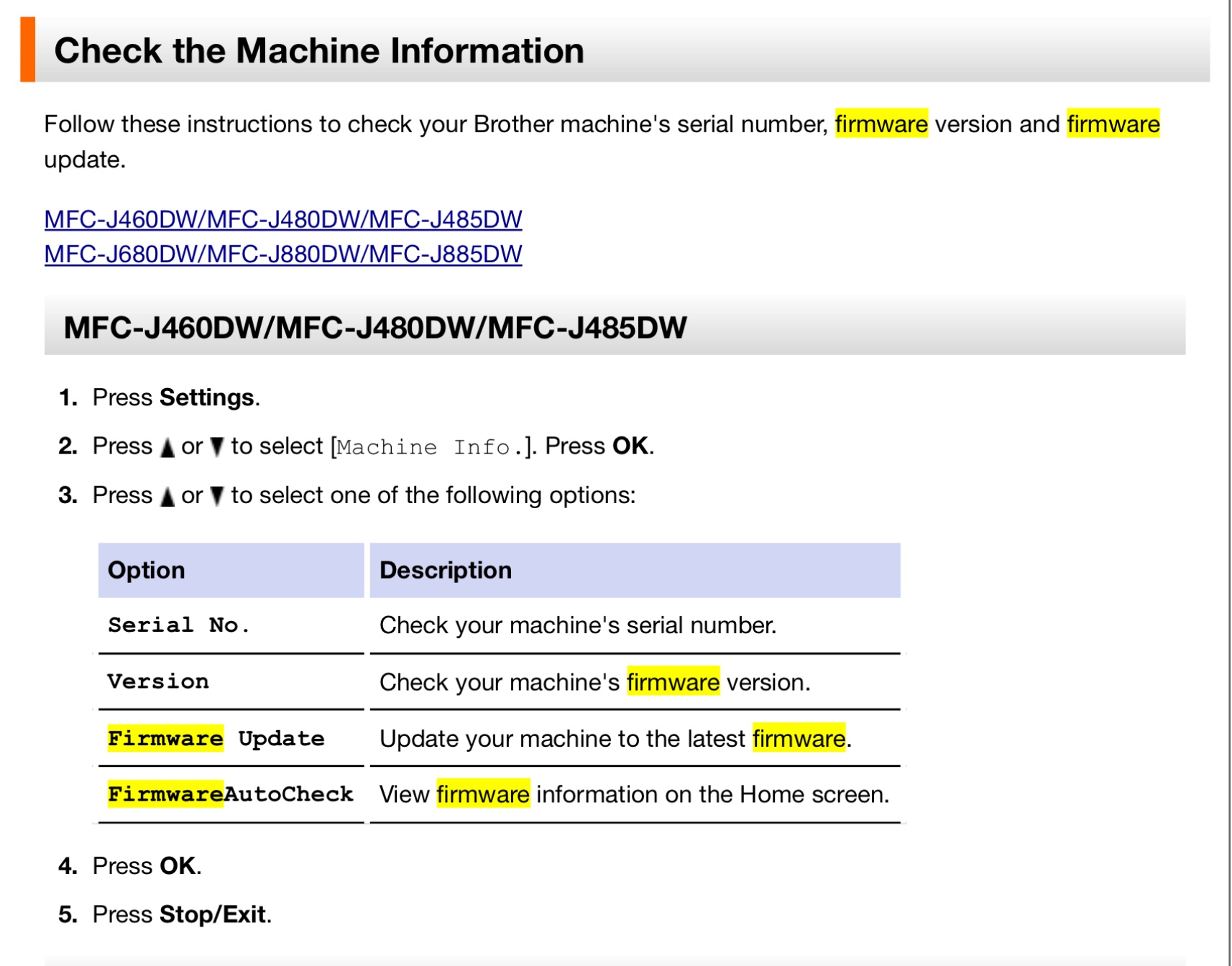Click the up arrow icon in step 3
Screen dimensions: 1232x966
coord(167,496)
